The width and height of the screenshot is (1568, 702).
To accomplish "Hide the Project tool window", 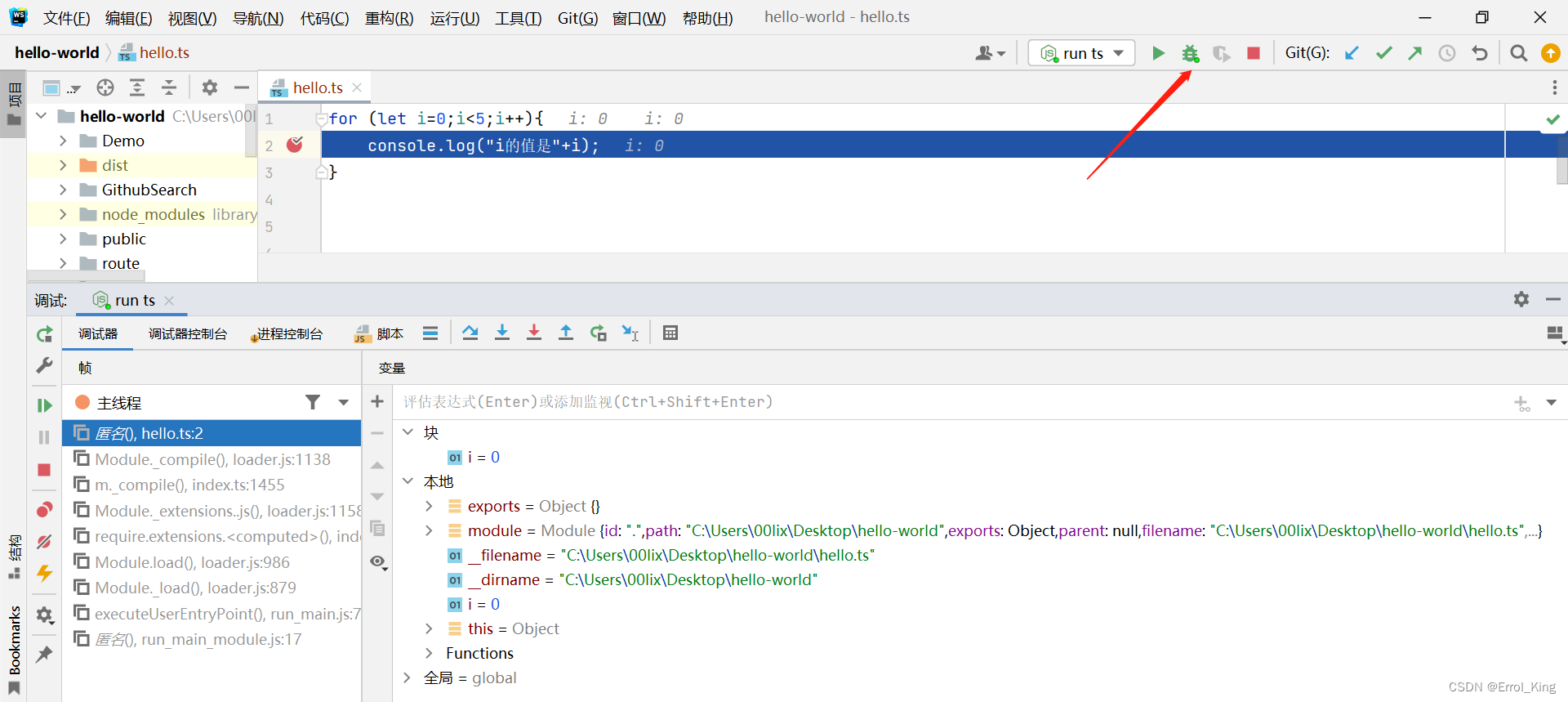I will pyautogui.click(x=241, y=87).
